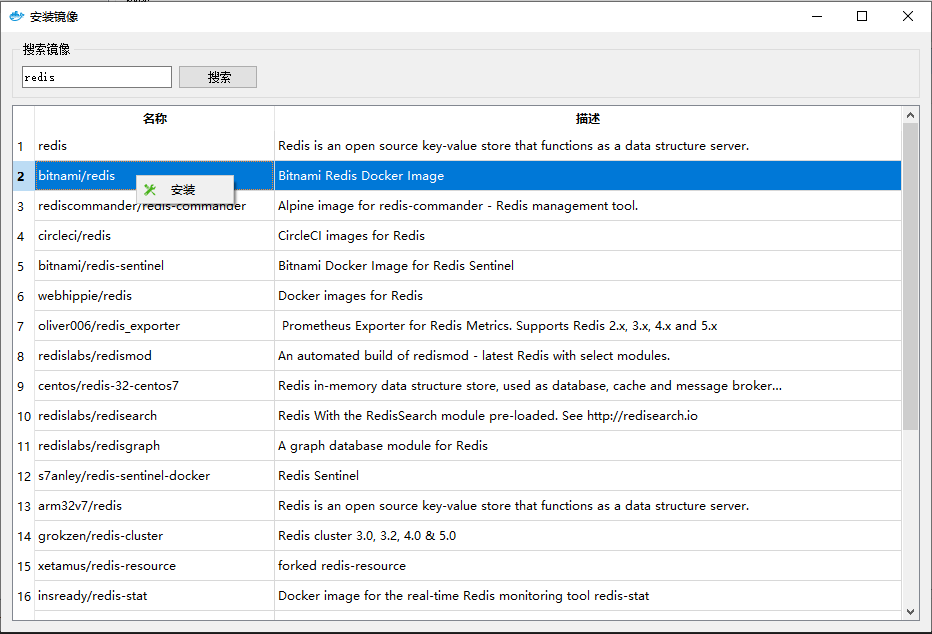Viewport: 932px width, 634px height.
Task: Click the 搜索 button
Action: tap(218, 77)
